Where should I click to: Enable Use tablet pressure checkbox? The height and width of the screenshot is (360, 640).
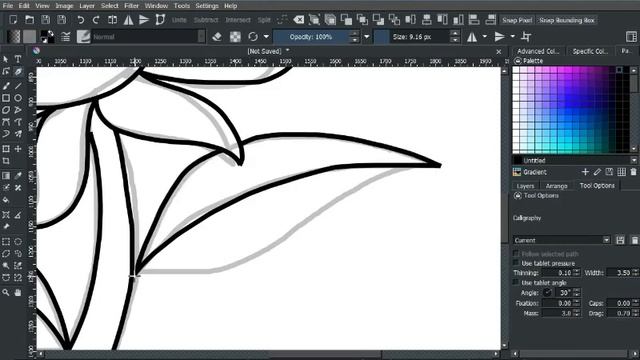516,263
